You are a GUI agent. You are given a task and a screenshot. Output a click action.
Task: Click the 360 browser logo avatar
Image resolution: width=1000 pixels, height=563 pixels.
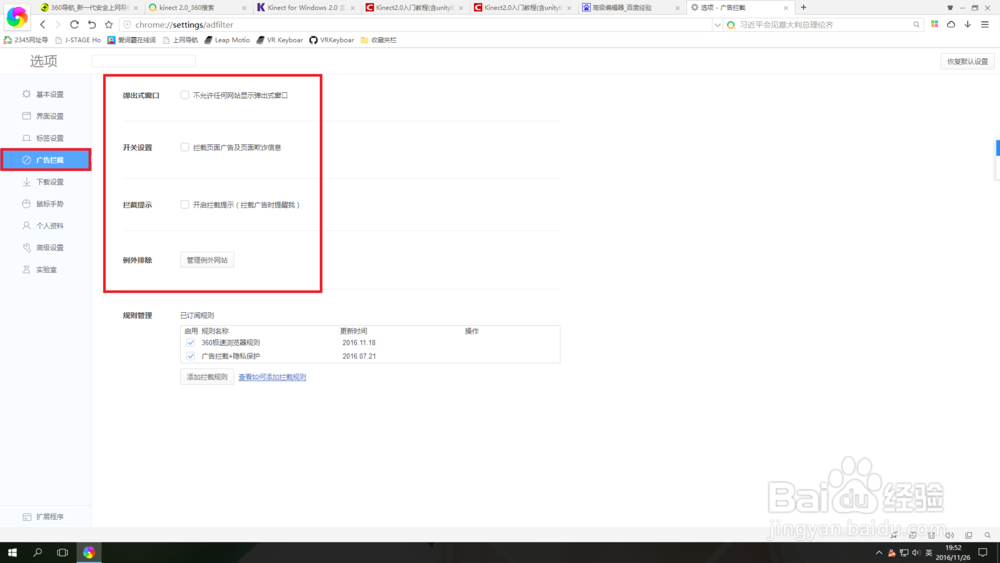[x=17, y=17]
